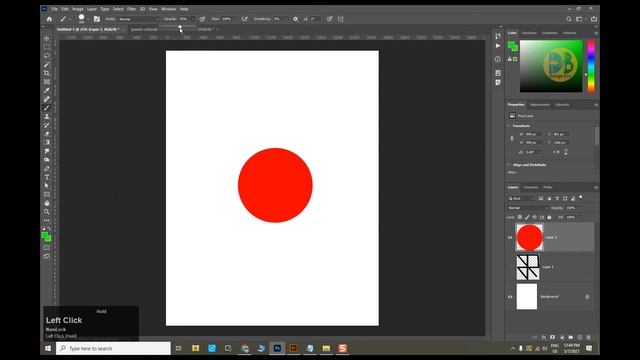Filter layers by type T icon

[x=557, y=198]
